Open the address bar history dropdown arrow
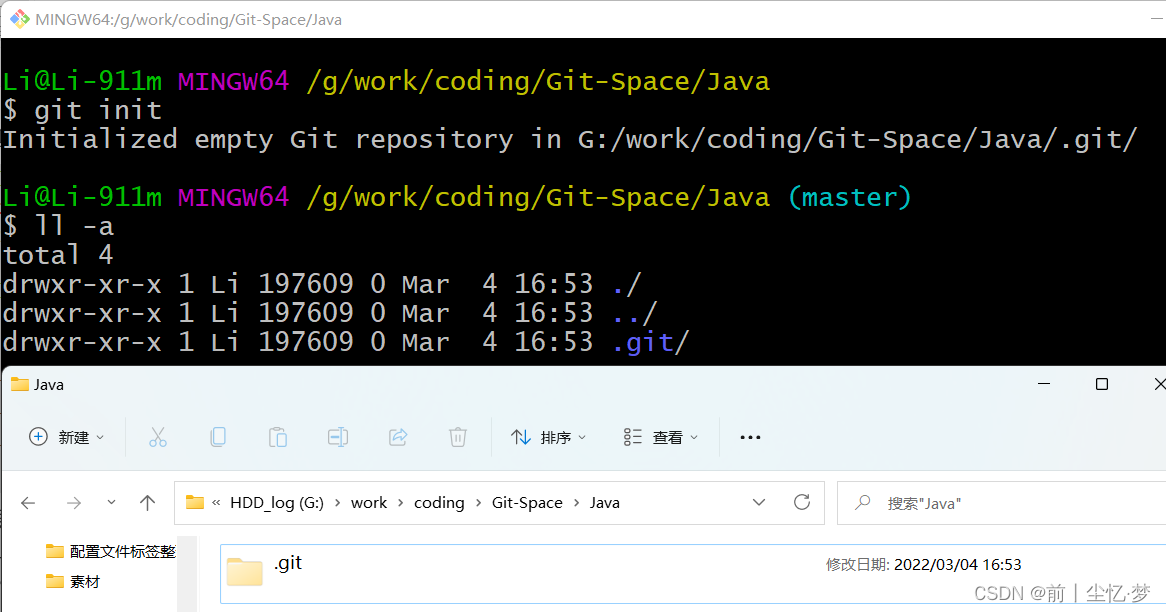1166x612 pixels. click(x=758, y=503)
